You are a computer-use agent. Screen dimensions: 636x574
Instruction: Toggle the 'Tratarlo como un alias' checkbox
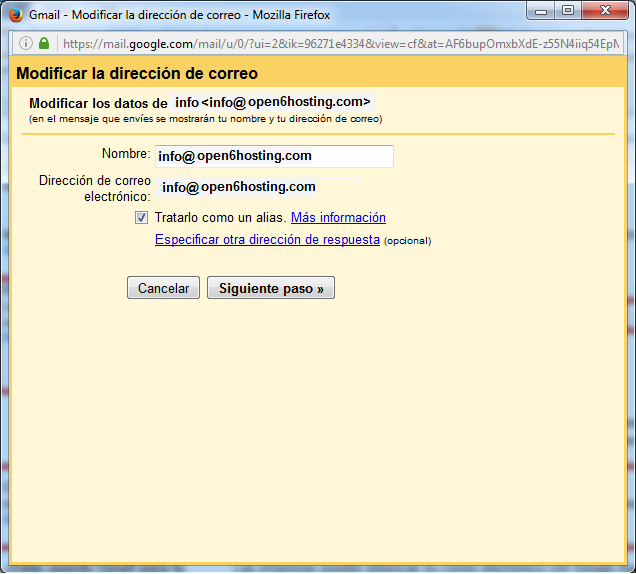[141, 218]
